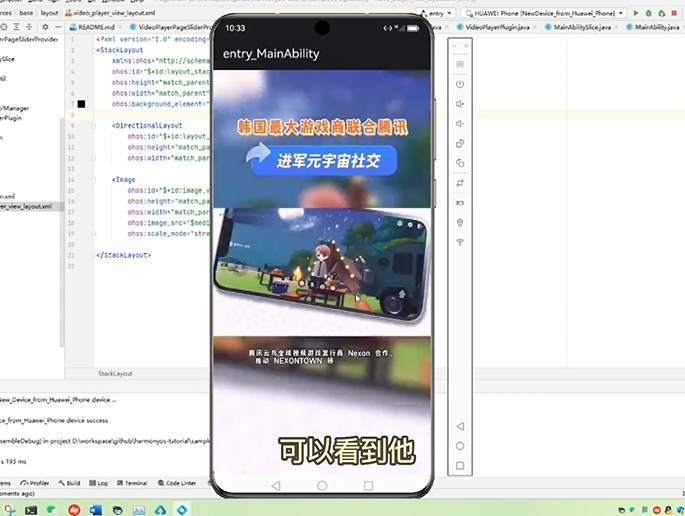Click the </StackLayout> fold marker on line 21
This screenshot has width=685, height=516.
click(x=93, y=255)
